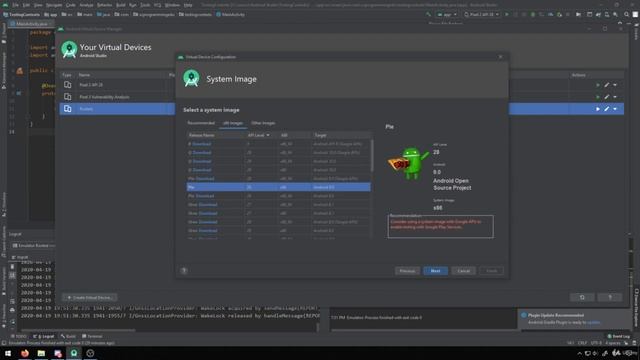Open the File menu

pos(16,5)
